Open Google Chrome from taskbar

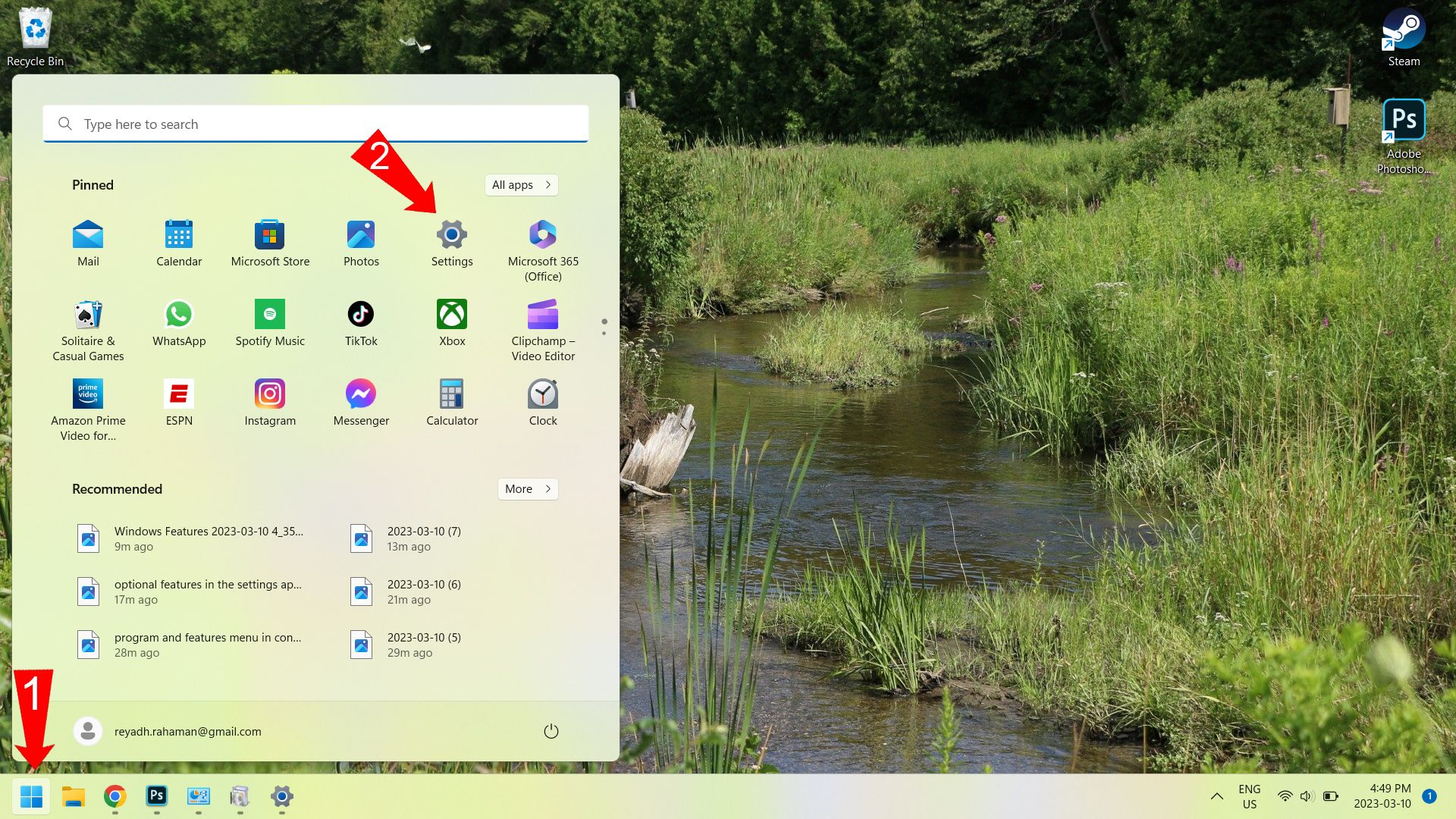(x=114, y=796)
